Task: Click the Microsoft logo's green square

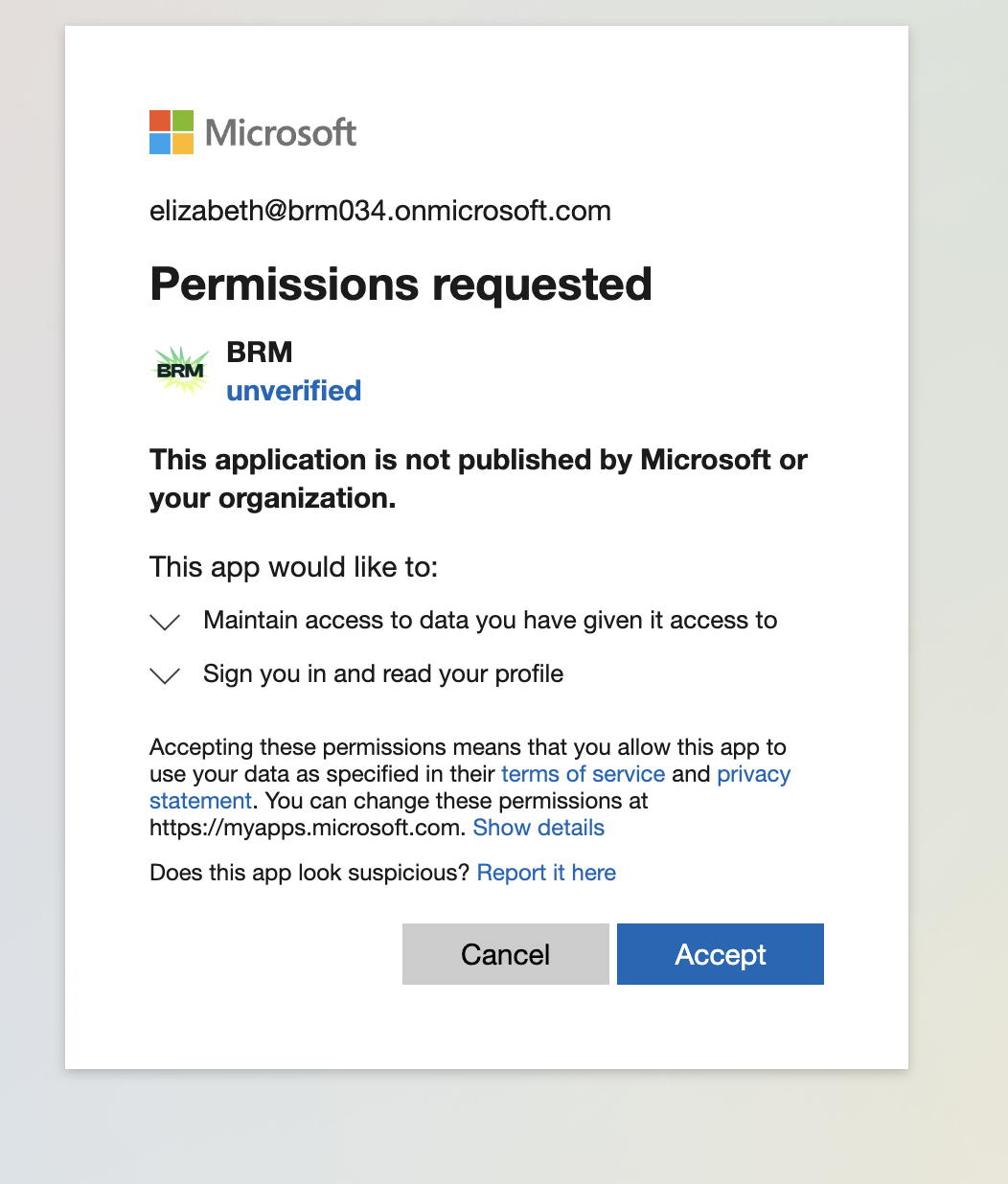Action: [183, 120]
